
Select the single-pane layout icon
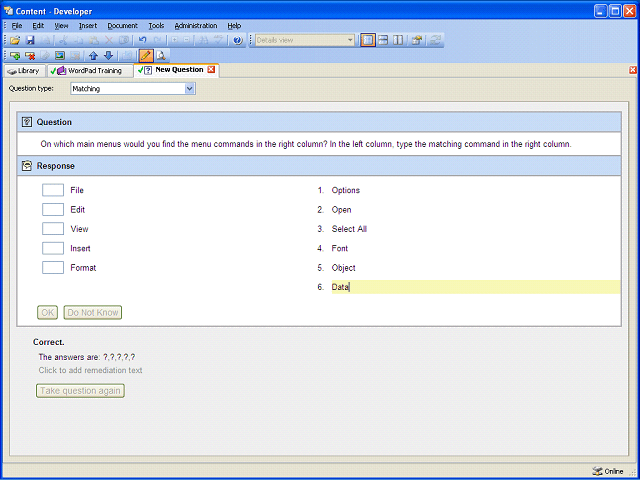(368, 40)
